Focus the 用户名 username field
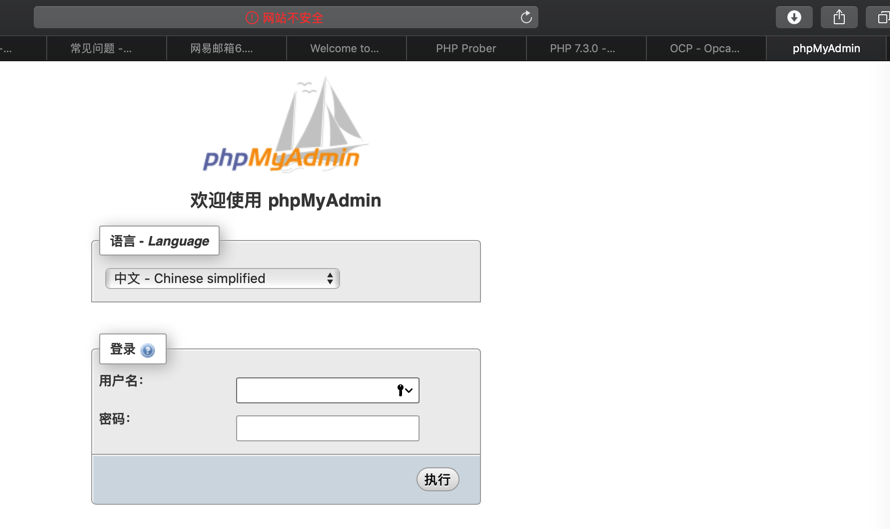The height and width of the screenshot is (529, 890). coord(328,390)
